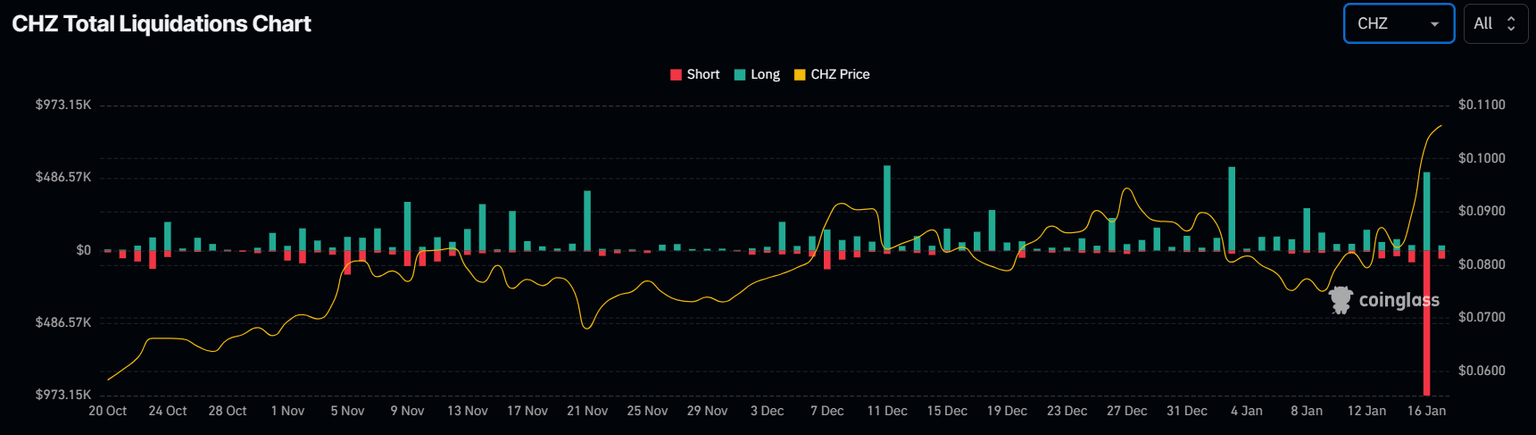Toggle the Long series in legend
The width and height of the screenshot is (1536, 435).
point(756,74)
